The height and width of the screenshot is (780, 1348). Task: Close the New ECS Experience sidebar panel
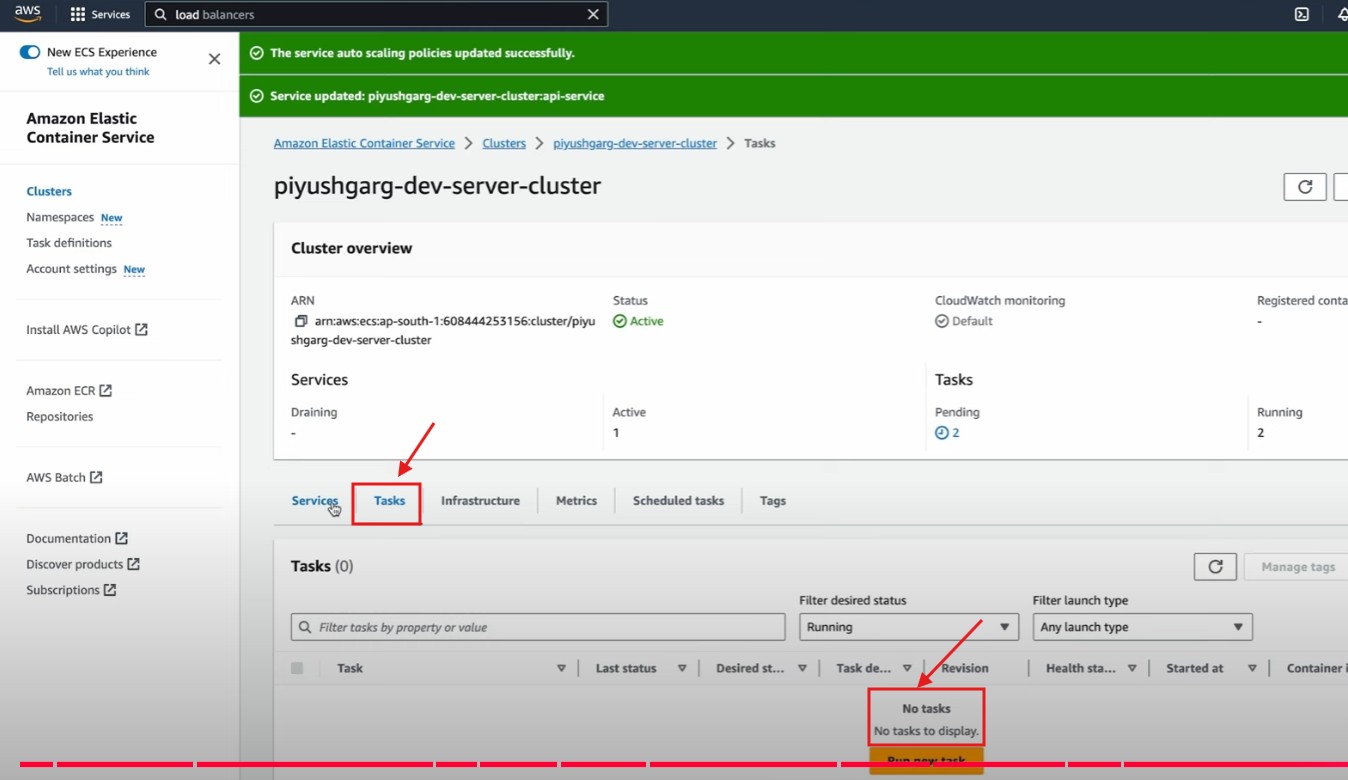(x=214, y=59)
